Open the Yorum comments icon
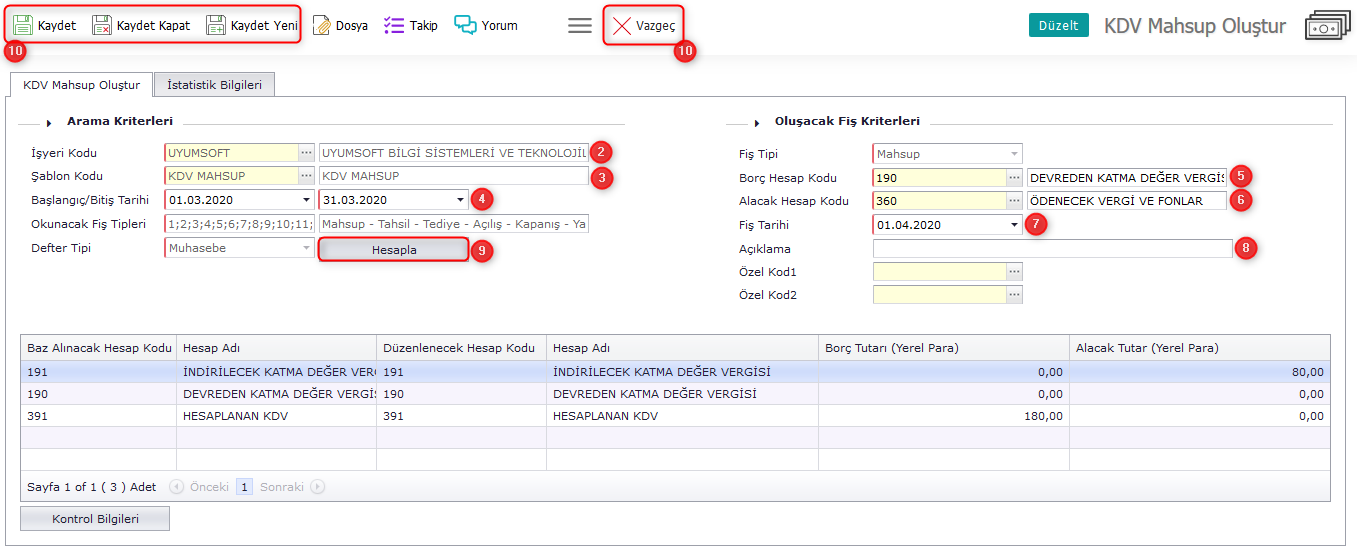Viewport: 1357px width, 557px height. 465,25
